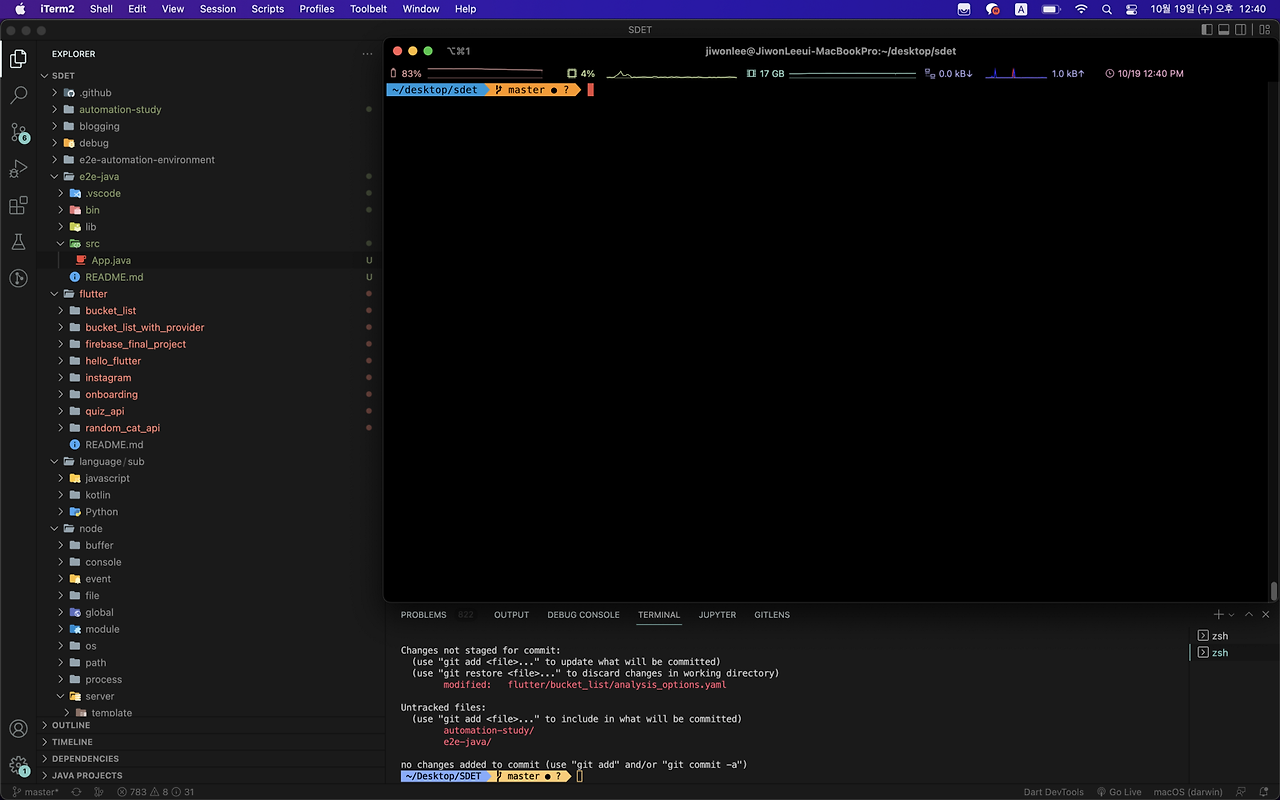Image resolution: width=1280 pixels, height=800 pixels.
Task: Open Source Control showing 6 pending changes
Action: 18,133
